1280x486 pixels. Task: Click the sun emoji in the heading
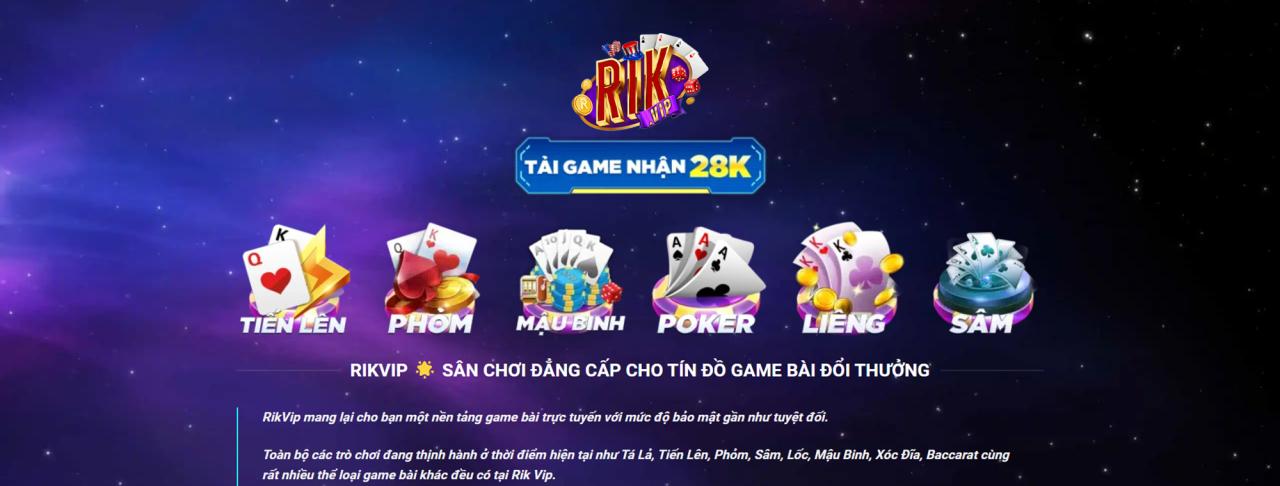click(x=425, y=370)
